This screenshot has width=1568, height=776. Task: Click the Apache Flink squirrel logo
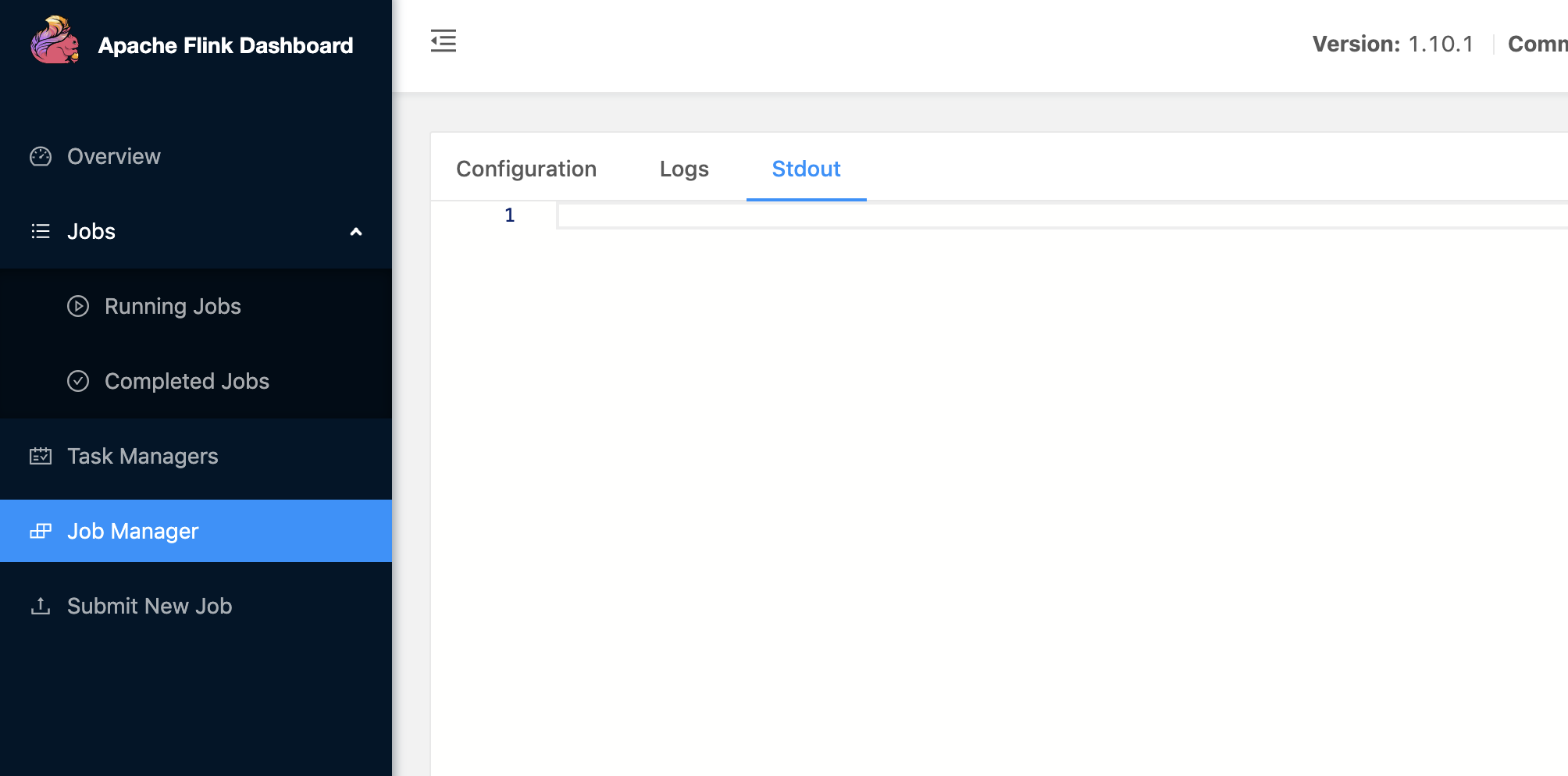53,43
